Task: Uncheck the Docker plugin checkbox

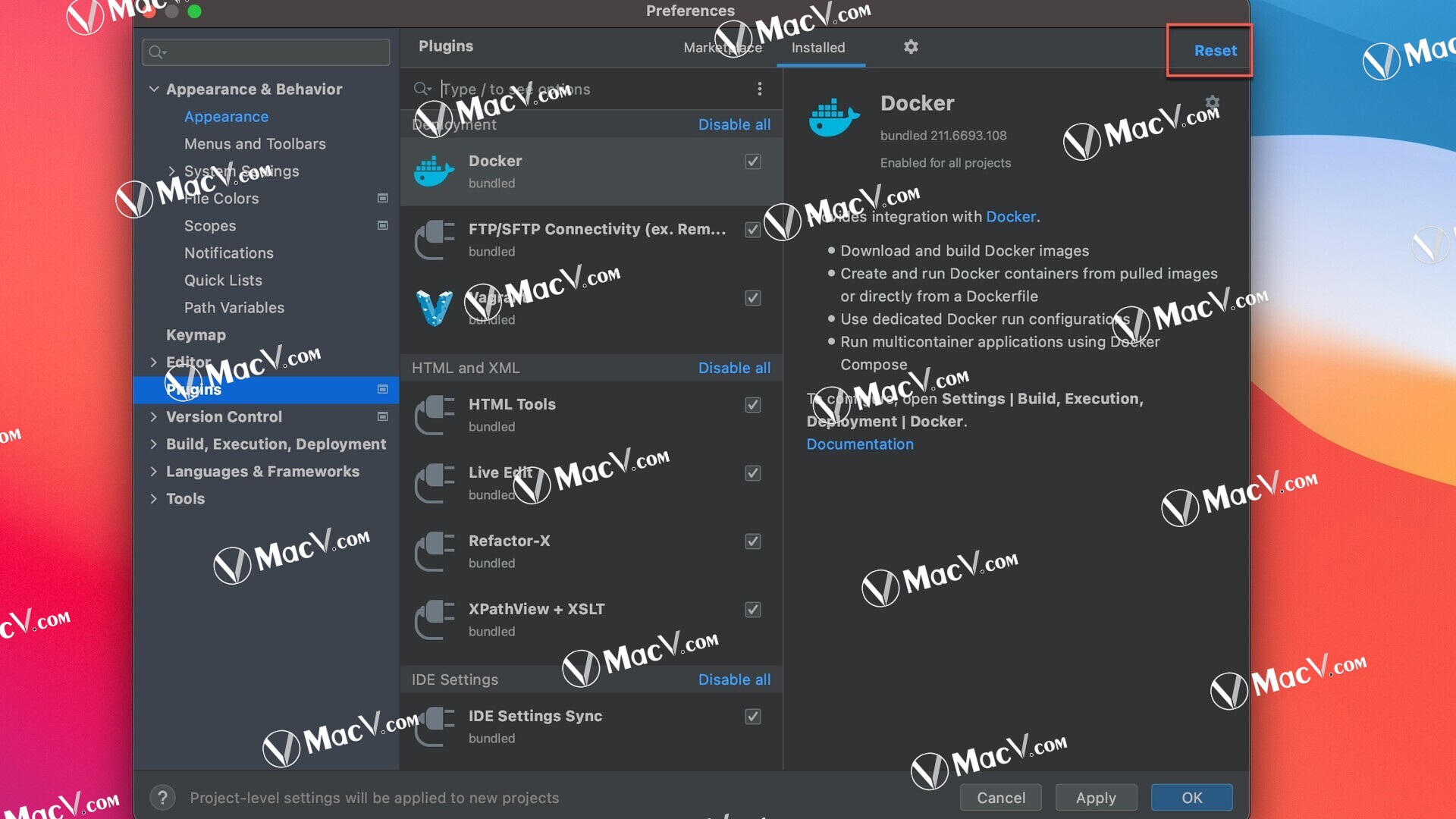Action: click(752, 161)
